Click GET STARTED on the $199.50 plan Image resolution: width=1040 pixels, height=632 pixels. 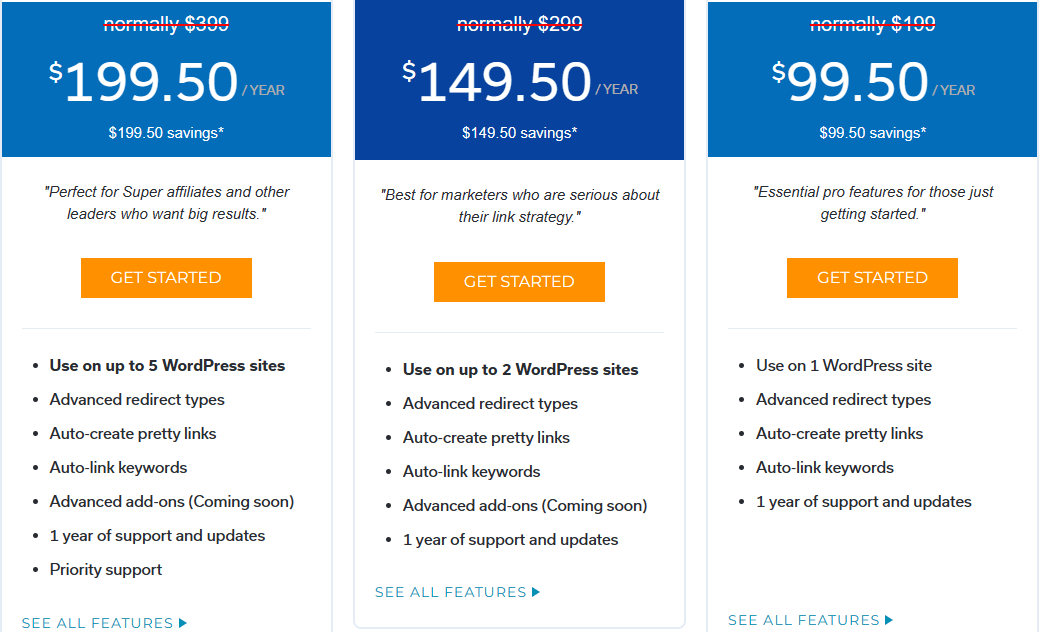click(166, 278)
